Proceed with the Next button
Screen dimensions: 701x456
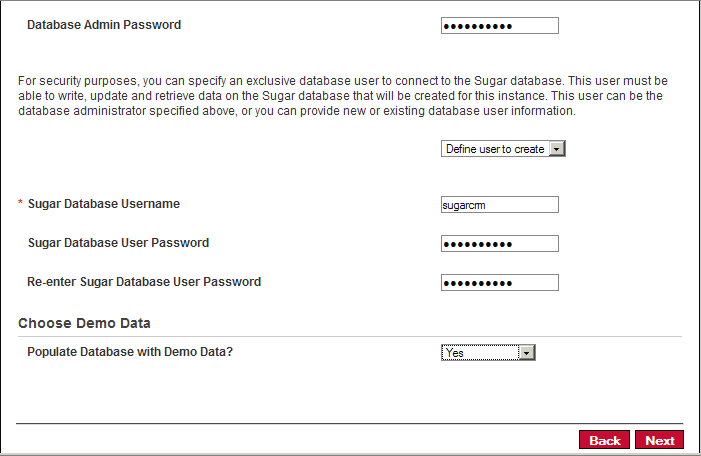[659, 440]
